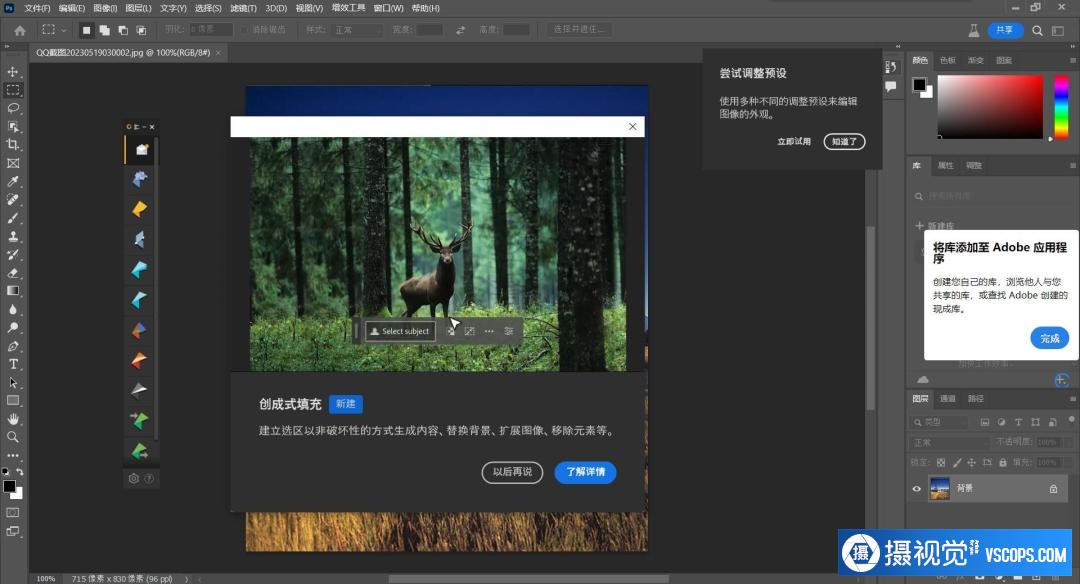Open the marquee tool preset dropdown arrow
The width and height of the screenshot is (1080, 584).
pos(63,30)
